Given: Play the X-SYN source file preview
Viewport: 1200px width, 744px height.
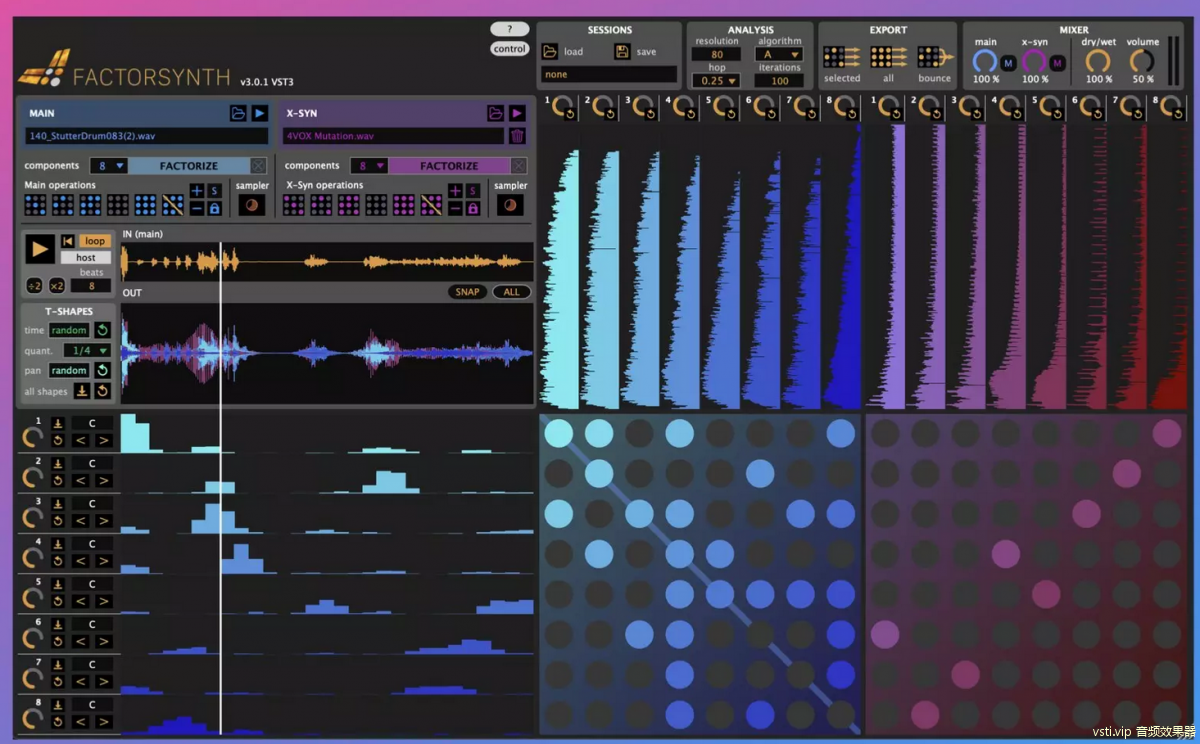Looking at the screenshot, I should [x=517, y=113].
